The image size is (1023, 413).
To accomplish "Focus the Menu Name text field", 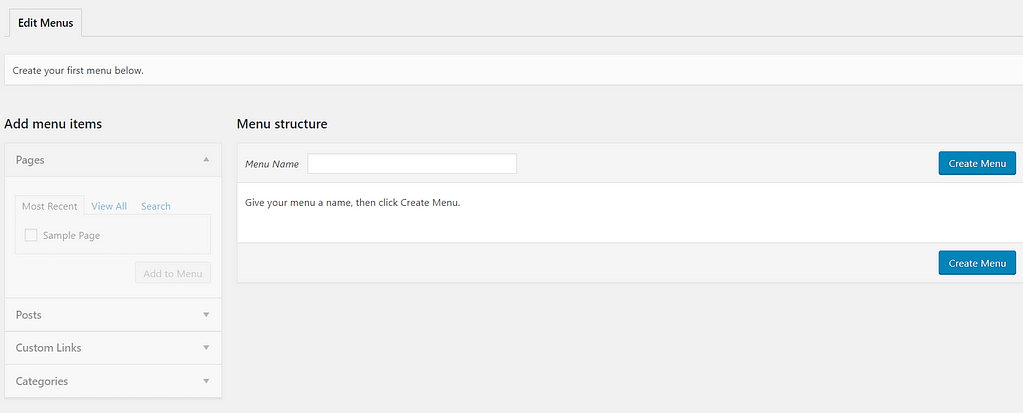I will 412,163.
